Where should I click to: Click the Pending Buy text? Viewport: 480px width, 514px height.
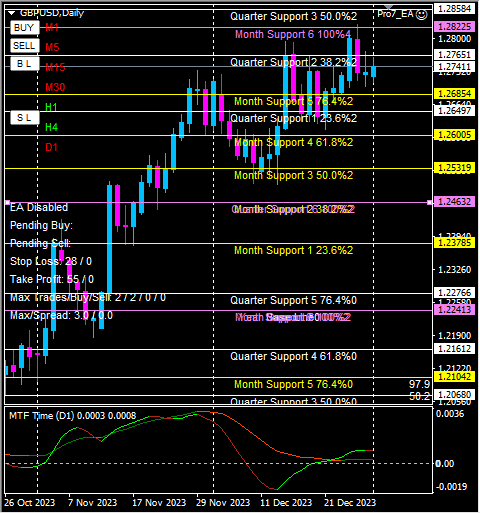point(41,225)
